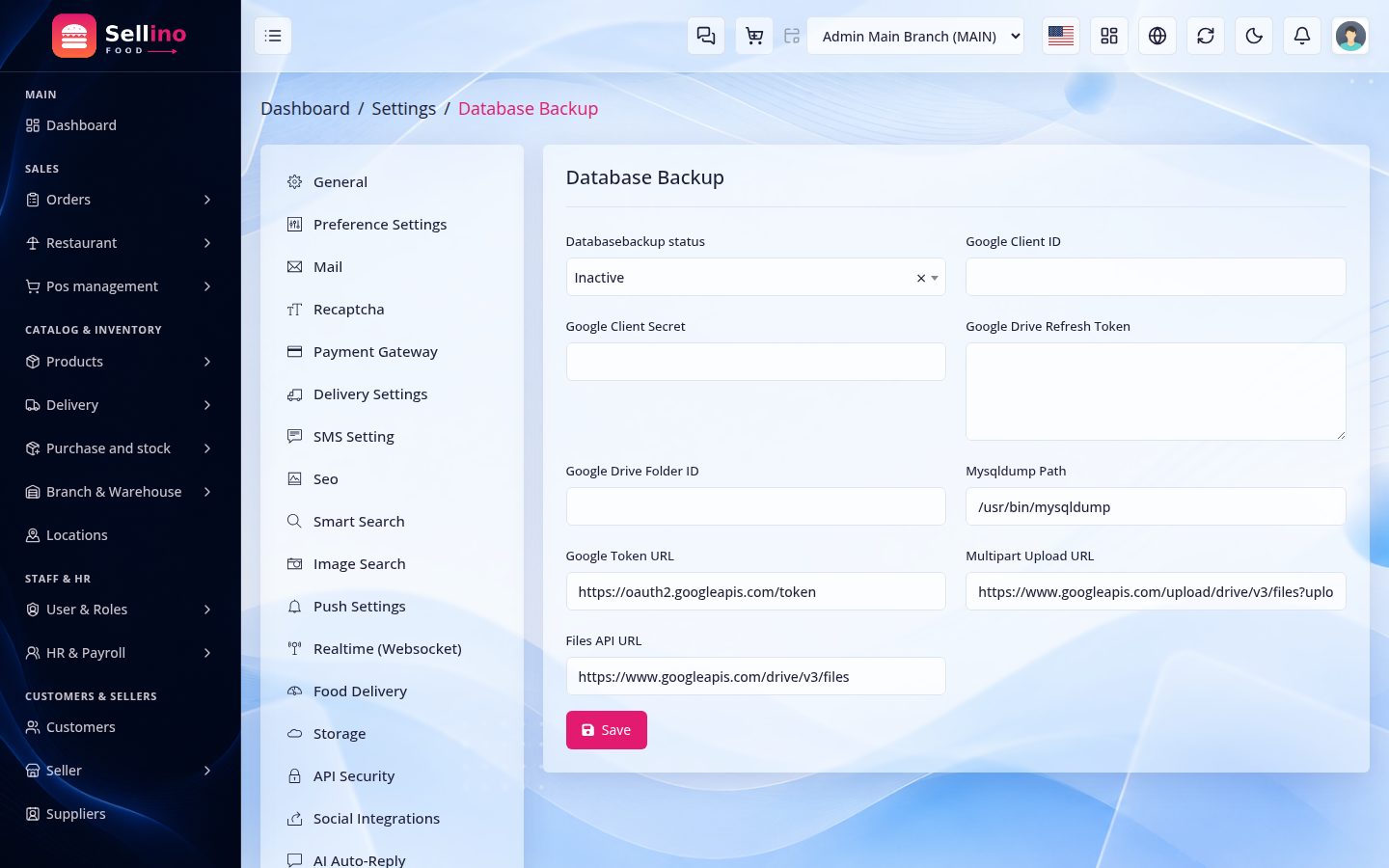1389x868 pixels.
Task: Focus the Google Drive Refresh Token textarea
Action: 1156,392
